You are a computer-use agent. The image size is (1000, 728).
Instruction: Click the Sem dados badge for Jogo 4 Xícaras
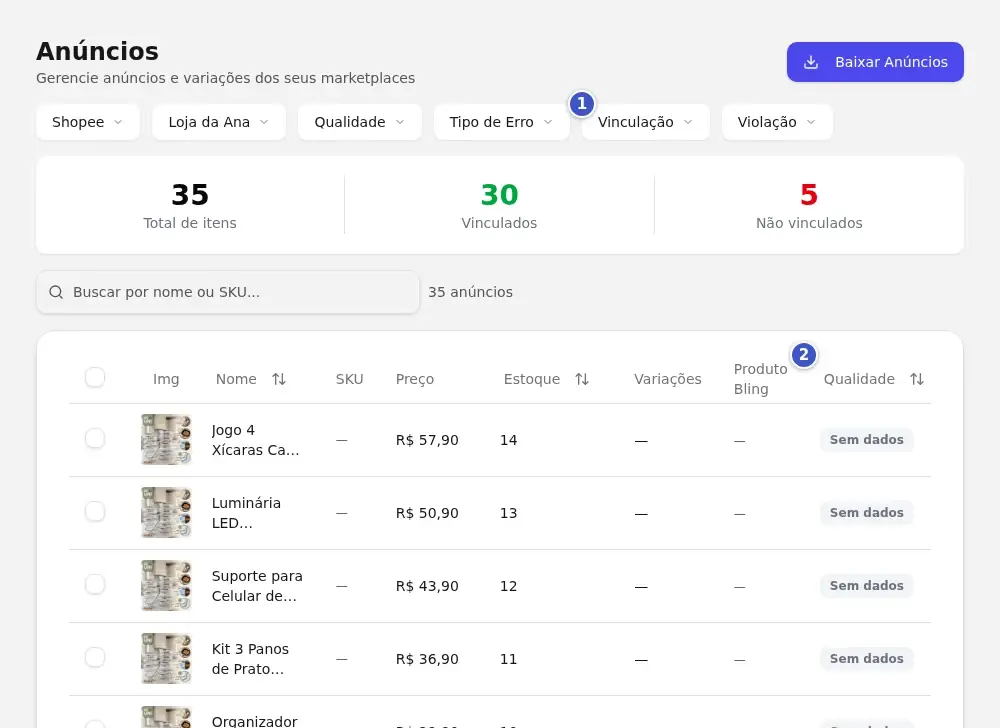click(867, 439)
